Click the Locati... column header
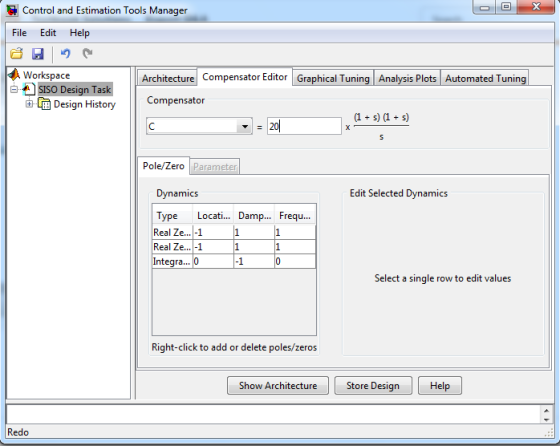This screenshot has width=560, height=446. pos(213,215)
